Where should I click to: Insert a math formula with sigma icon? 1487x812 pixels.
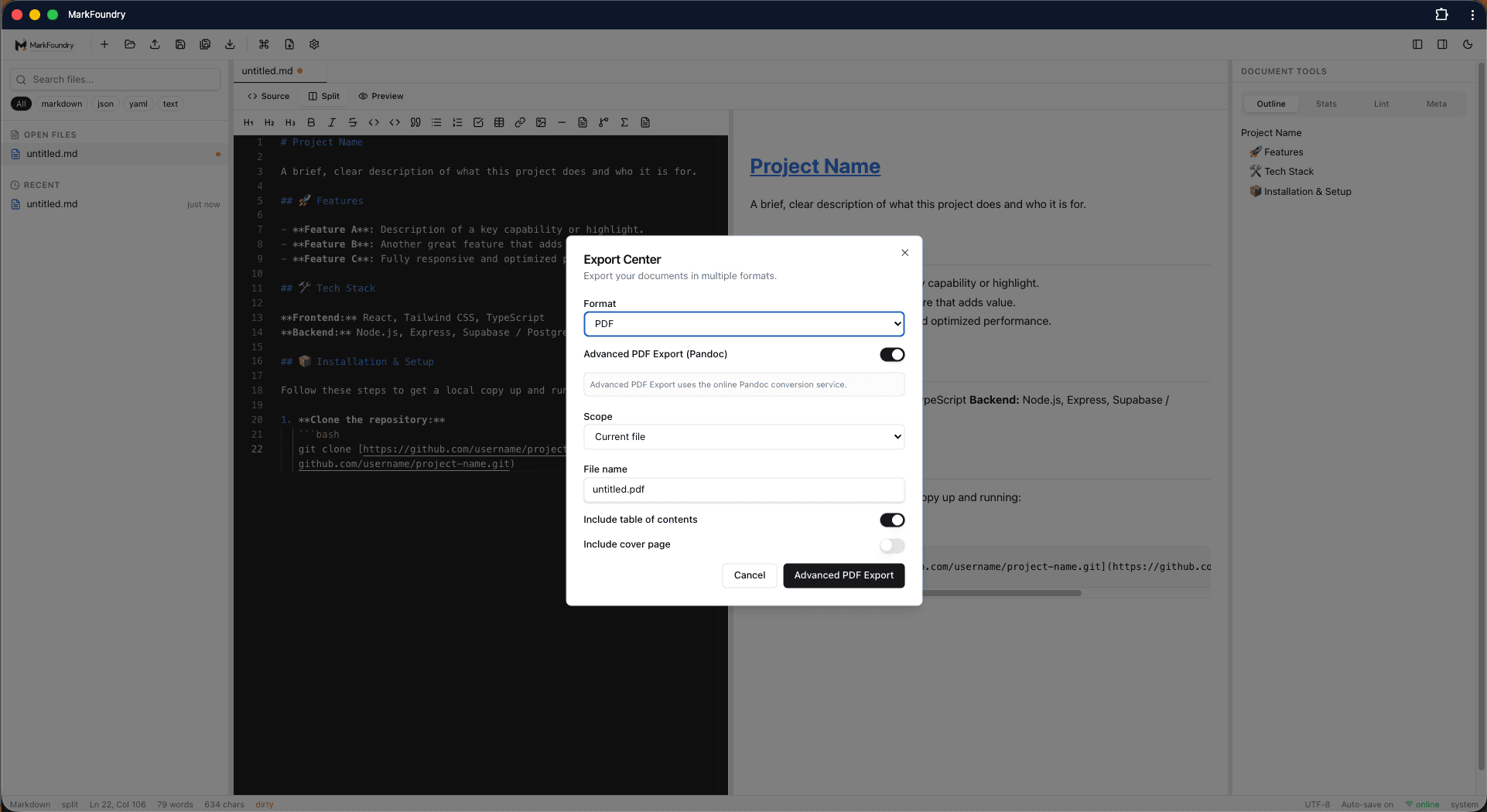(x=624, y=122)
